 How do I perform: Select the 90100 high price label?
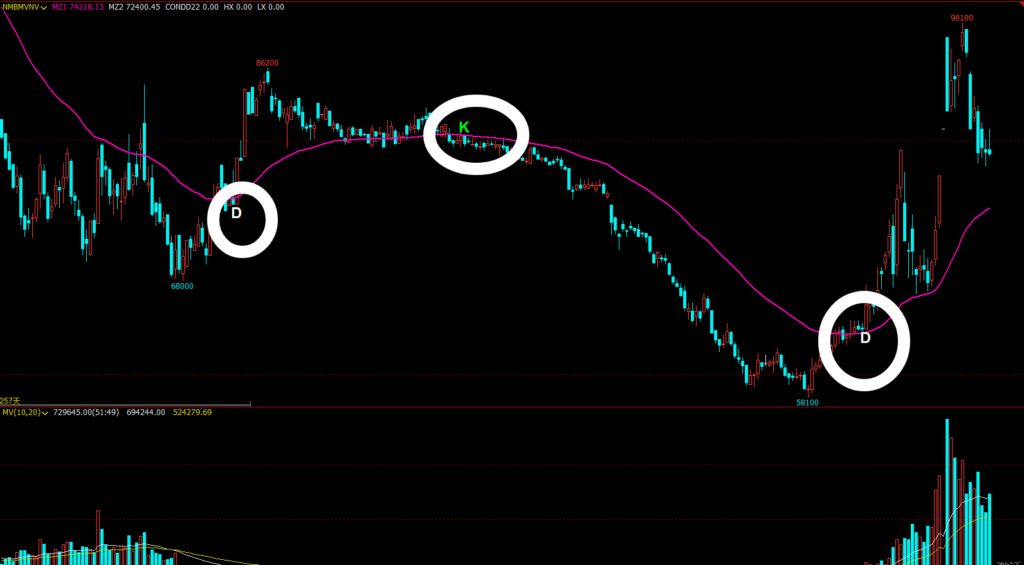click(x=962, y=18)
